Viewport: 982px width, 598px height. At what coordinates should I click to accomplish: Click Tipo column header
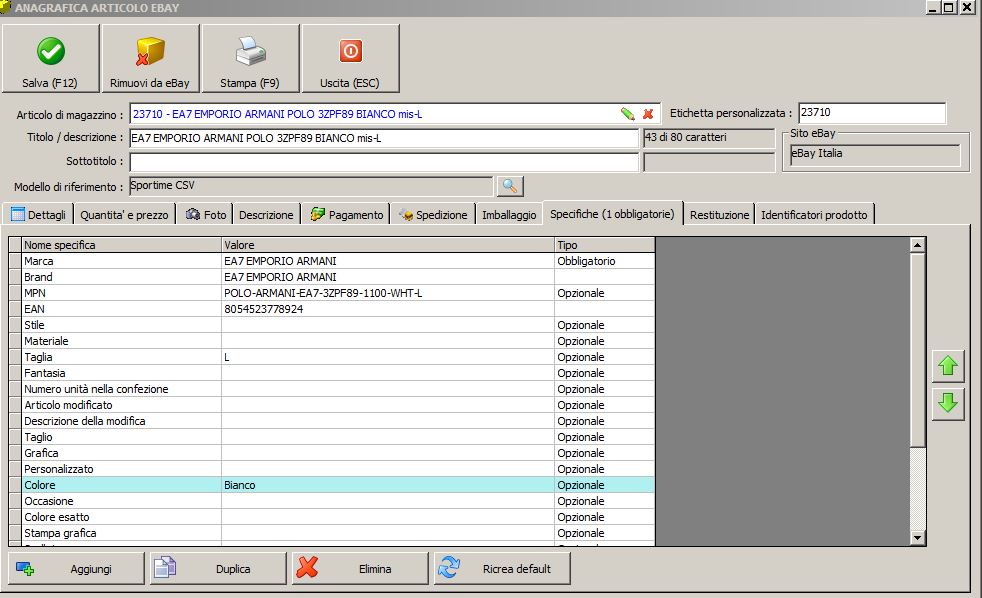click(604, 245)
